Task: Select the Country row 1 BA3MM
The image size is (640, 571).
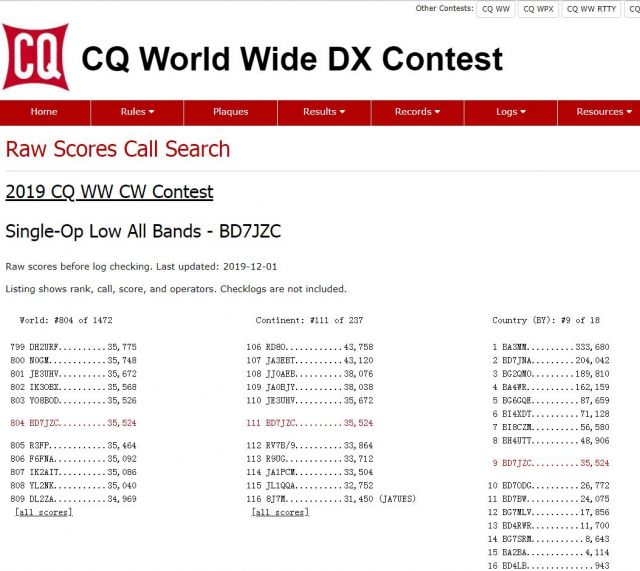Action: click(551, 347)
